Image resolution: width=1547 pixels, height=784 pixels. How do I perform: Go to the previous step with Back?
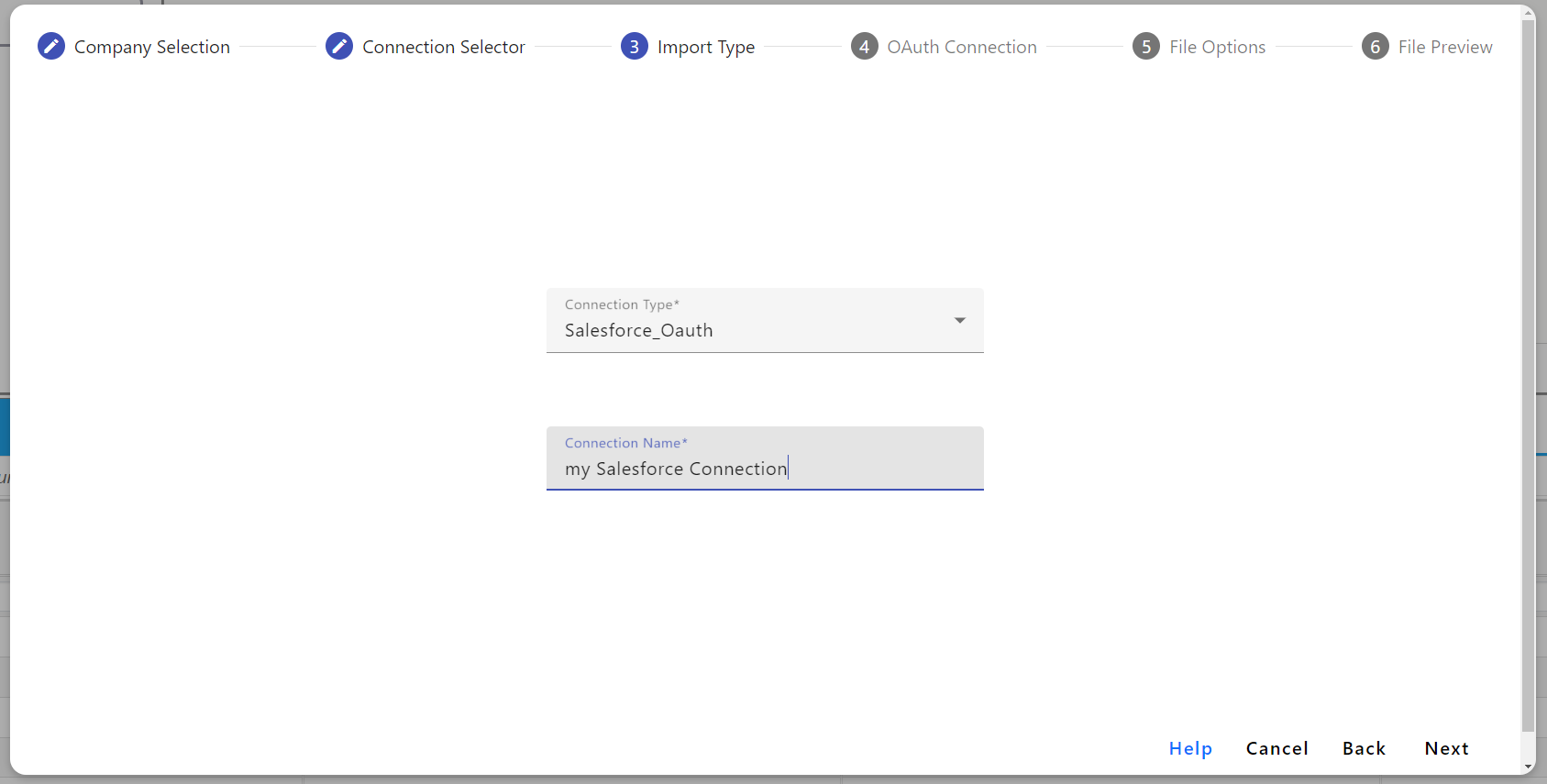pos(1364,748)
